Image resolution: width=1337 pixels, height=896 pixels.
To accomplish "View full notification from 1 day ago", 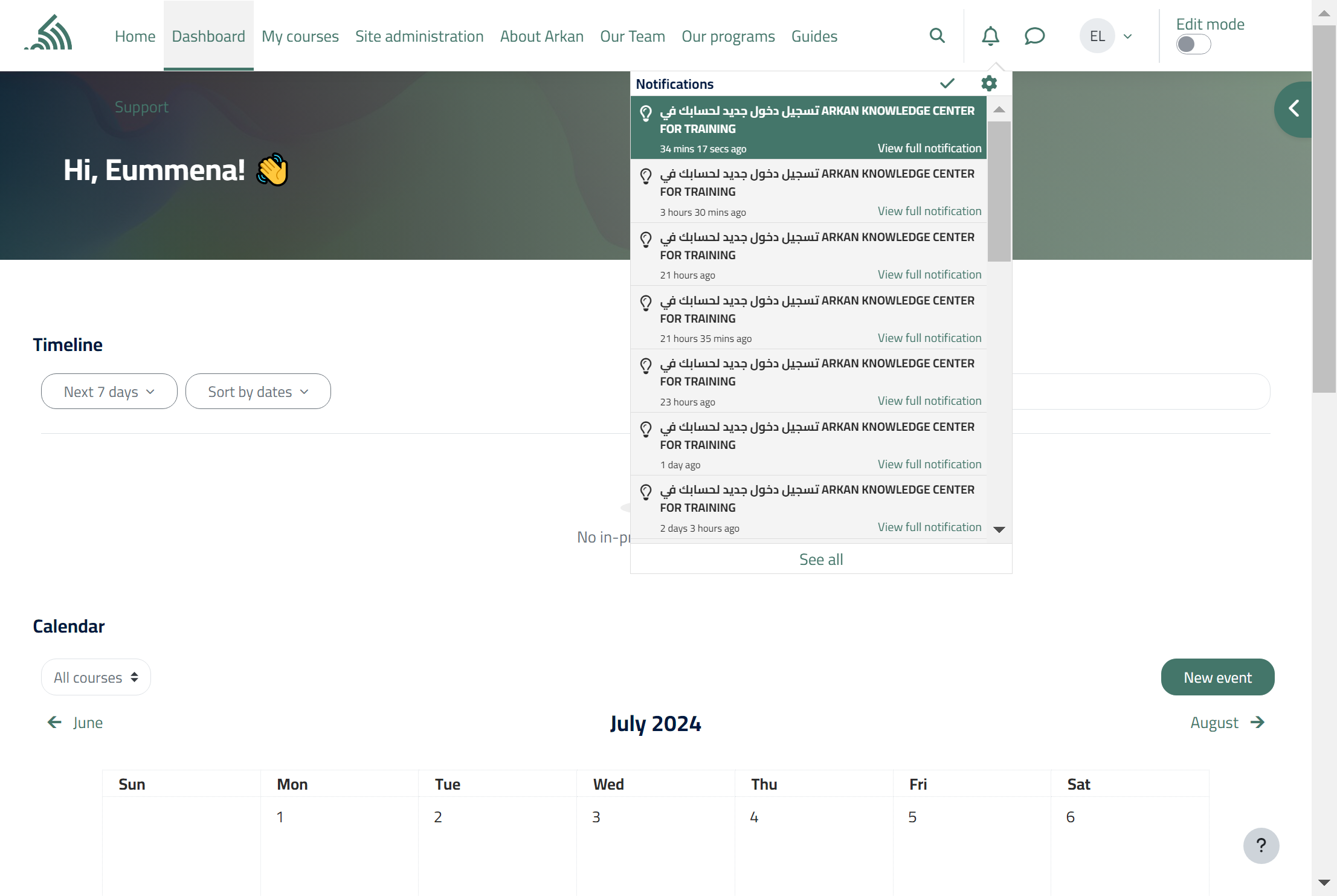I will [929, 464].
